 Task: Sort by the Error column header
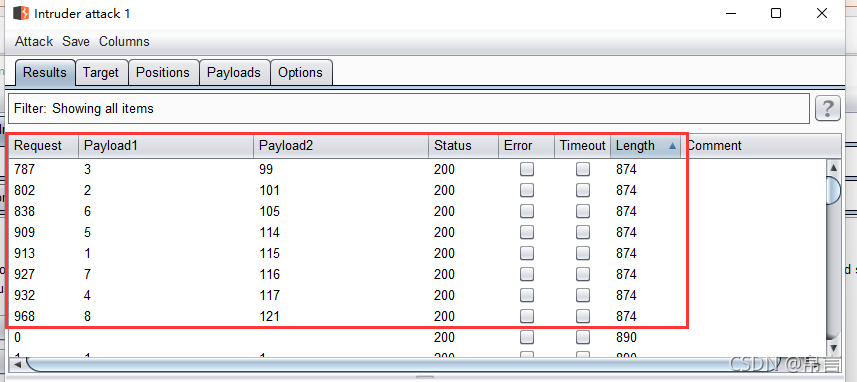[x=526, y=146]
